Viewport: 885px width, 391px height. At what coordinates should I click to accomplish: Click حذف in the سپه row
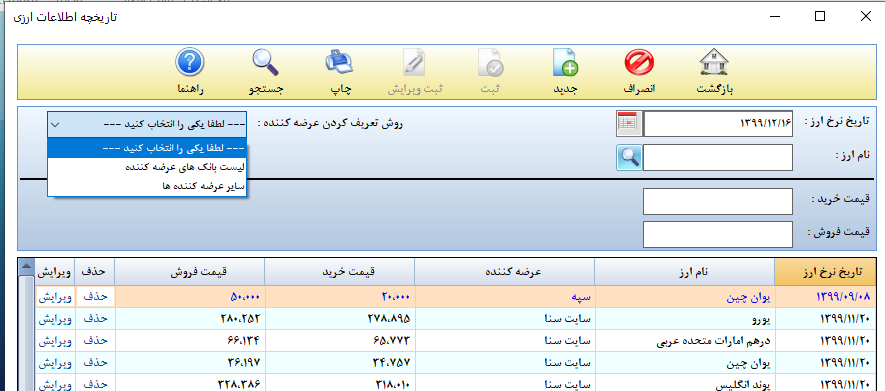pos(95,296)
